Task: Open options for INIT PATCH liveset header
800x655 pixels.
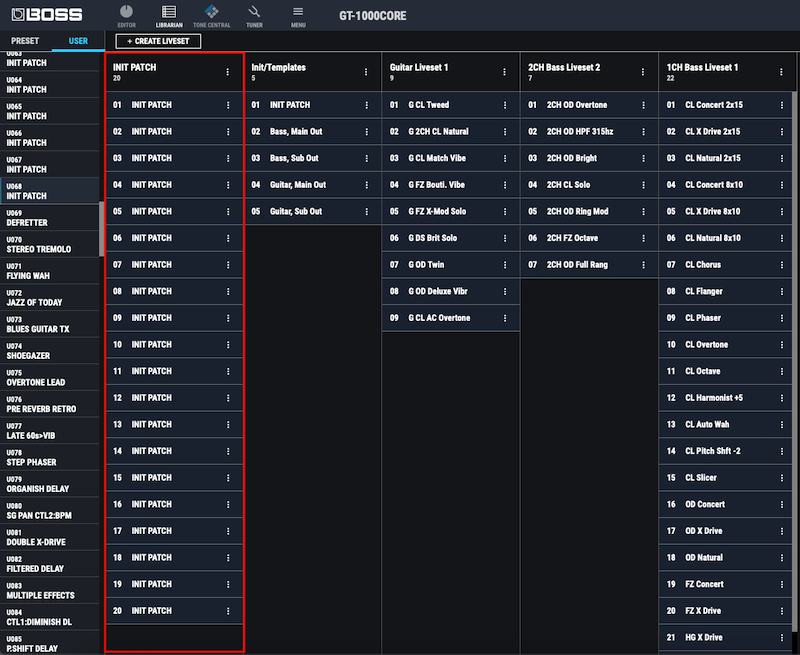Action: click(228, 72)
